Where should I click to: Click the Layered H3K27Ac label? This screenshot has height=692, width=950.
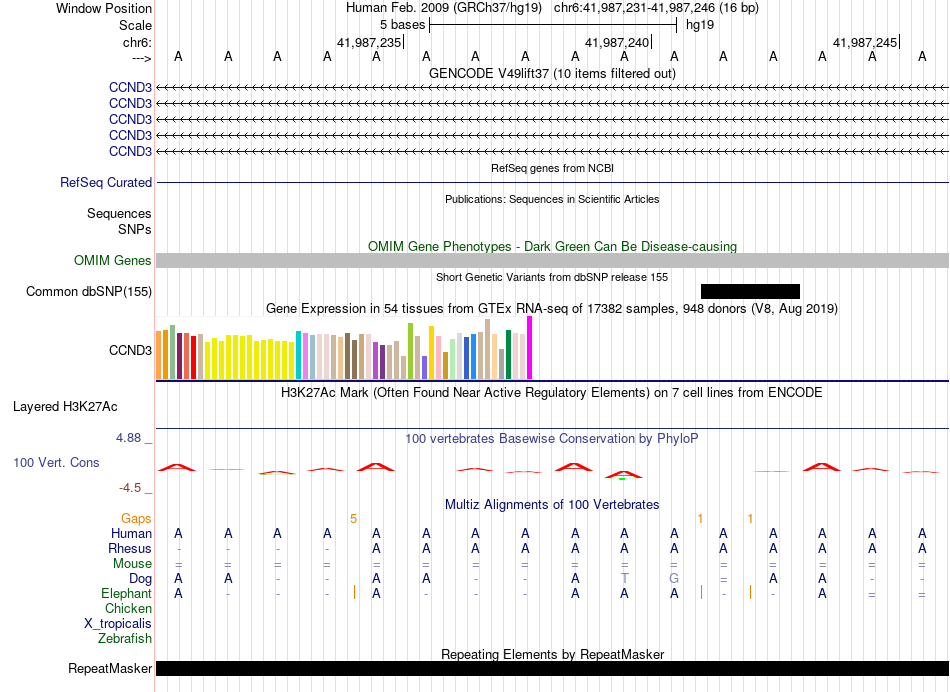click(65, 407)
